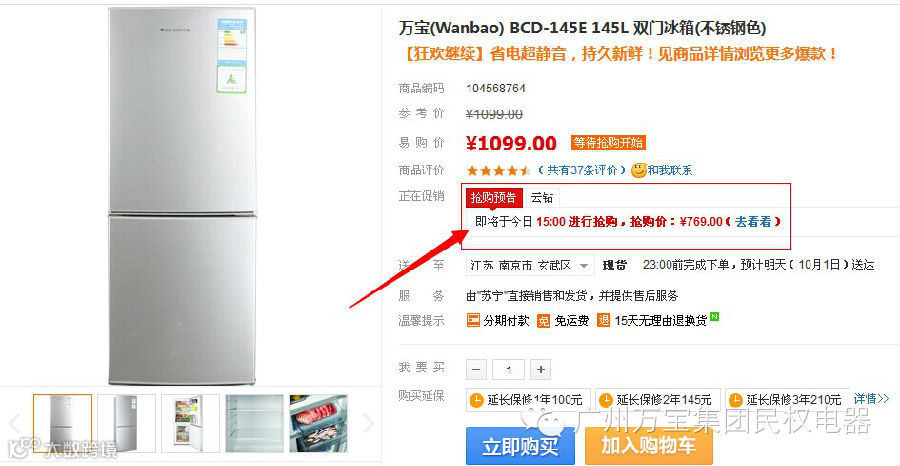
Task: Select the open-fridge interior thumbnail
Action: 191,424
